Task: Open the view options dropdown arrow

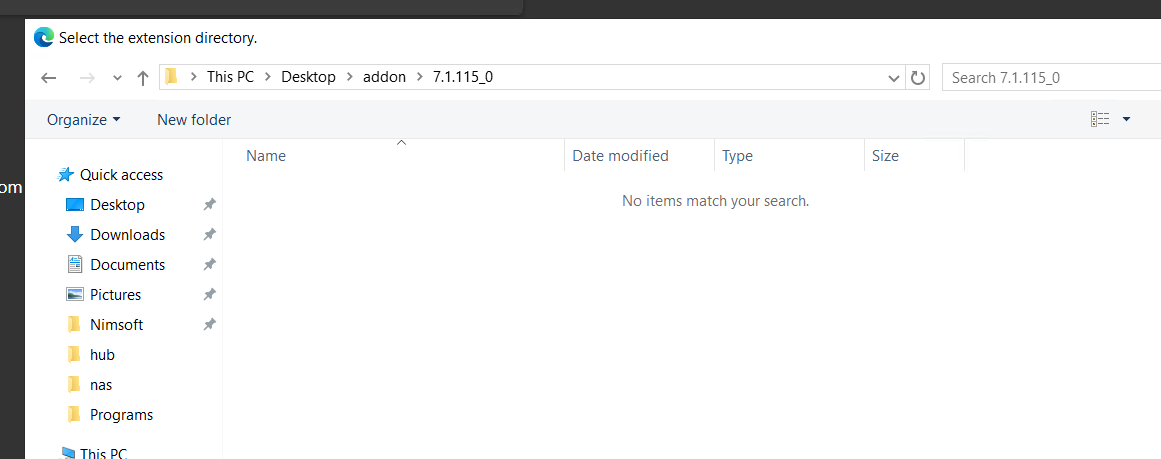Action: (1127, 120)
